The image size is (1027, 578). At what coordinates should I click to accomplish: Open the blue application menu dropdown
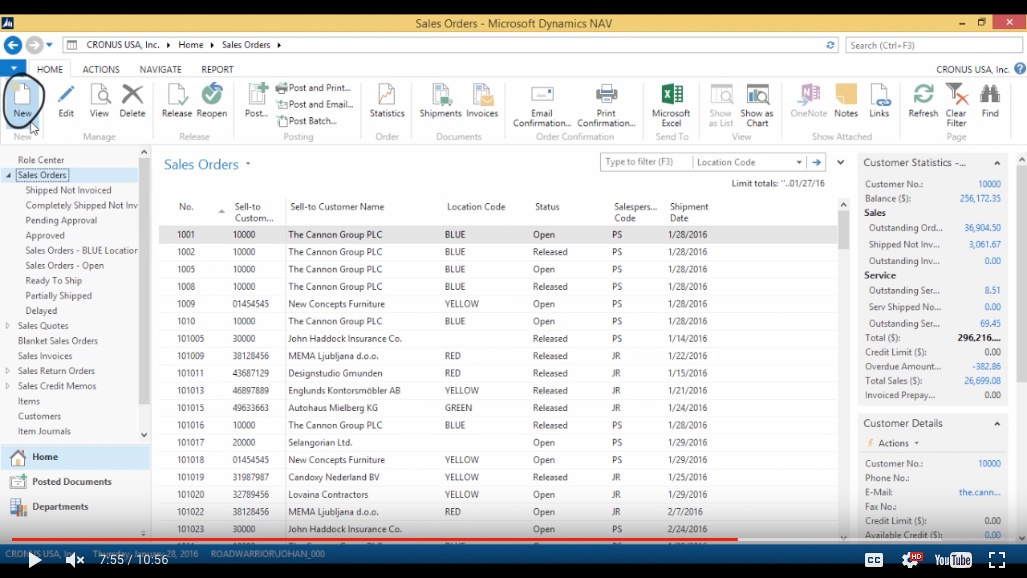[13, 68]
